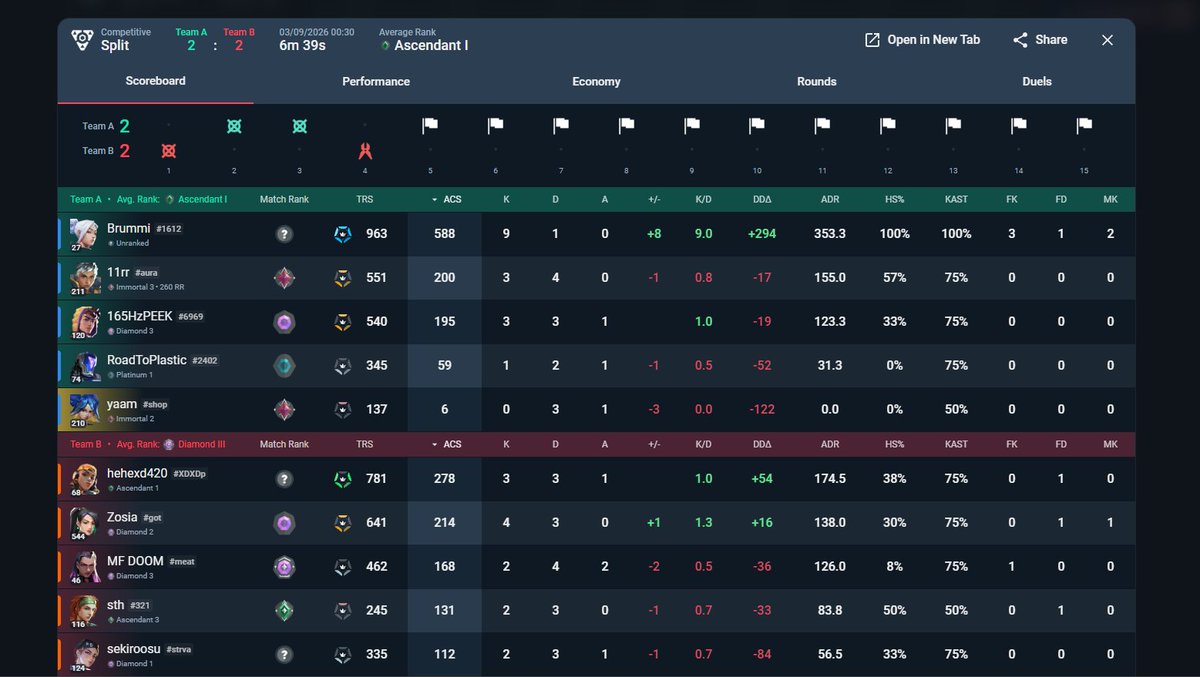Viewport: 1200px width, 677px height.
Task: Sort Team B by MK column header
Action: [1110, 445]
